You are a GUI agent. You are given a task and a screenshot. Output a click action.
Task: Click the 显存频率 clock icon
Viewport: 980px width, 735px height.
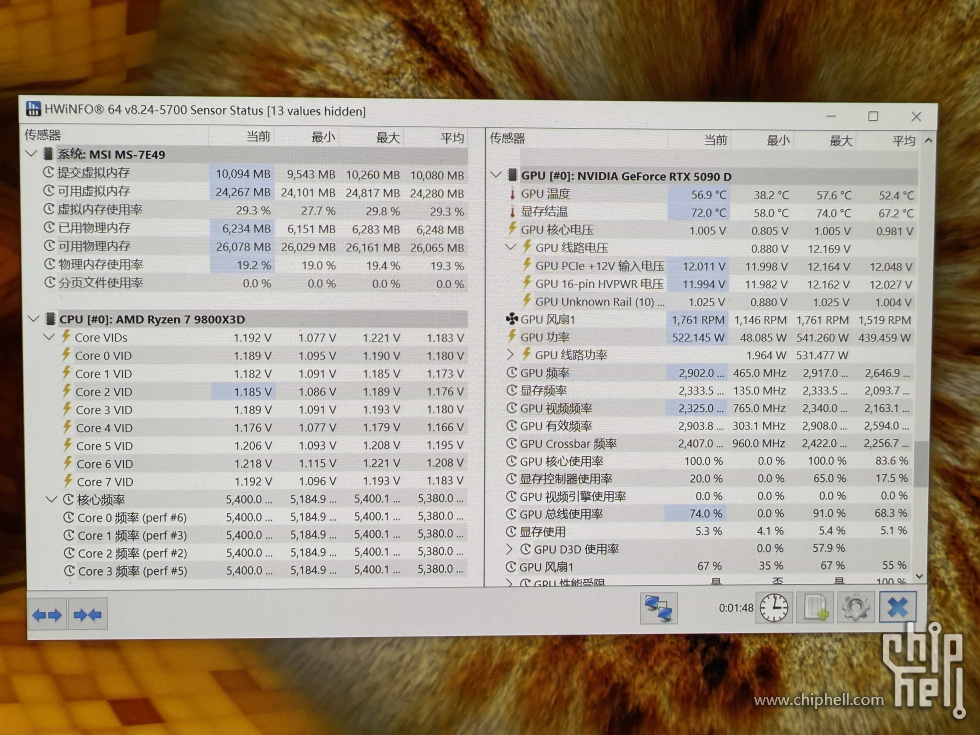511,390
